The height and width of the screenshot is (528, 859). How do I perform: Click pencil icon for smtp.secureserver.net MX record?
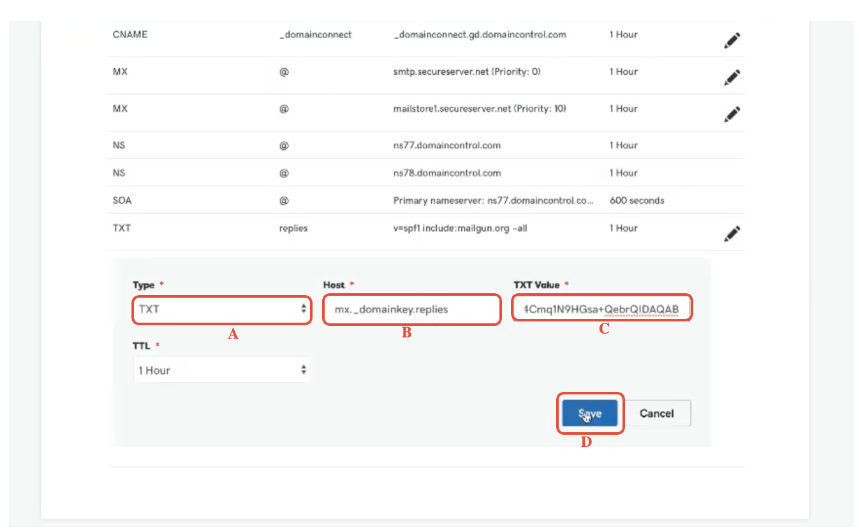(732, 77)
